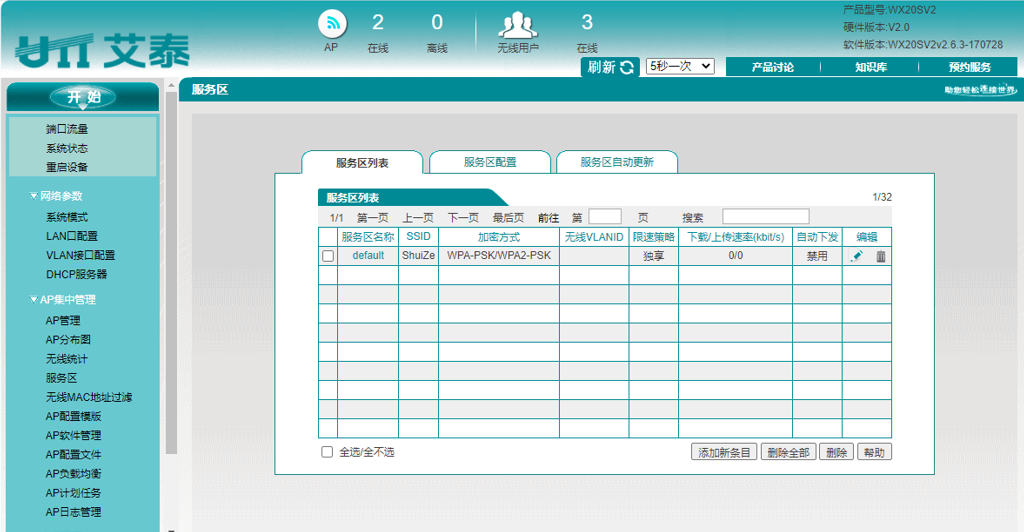Switch to the 服务区自动更新 tab
Screen dimensions: 1024x532
click(617, 162)
